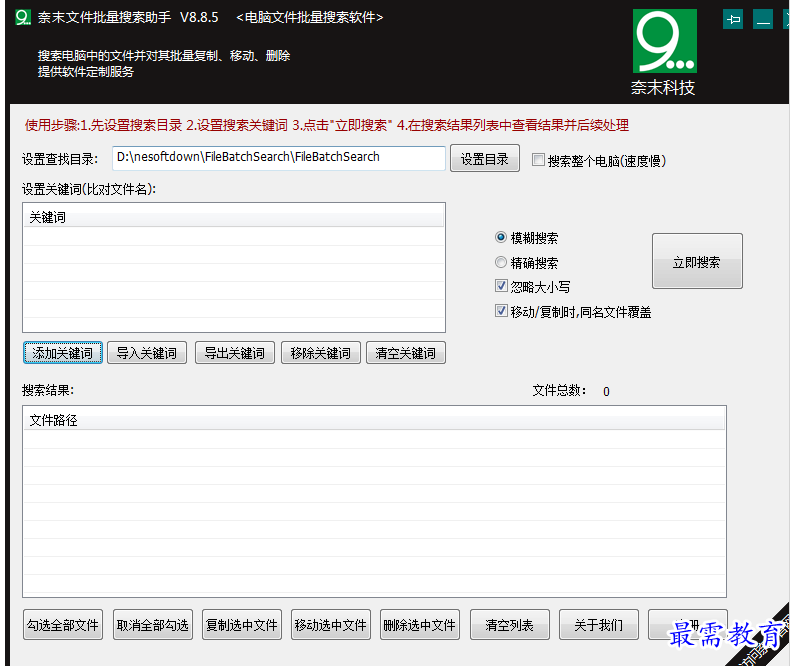Viewport: 791px width, 666px height.
Task: Click the 奈末科技 logo
Action: pos(665,52)
